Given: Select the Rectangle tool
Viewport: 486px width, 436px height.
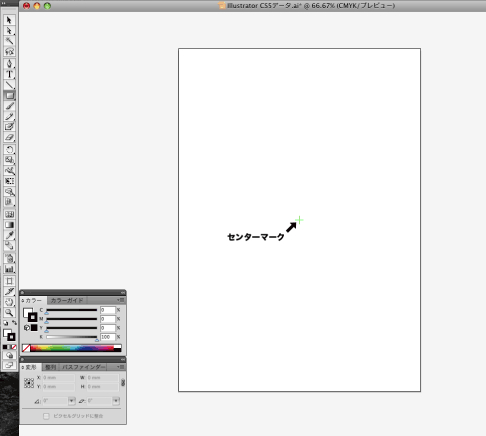Looking at the screenshot, I should [9, 96].
